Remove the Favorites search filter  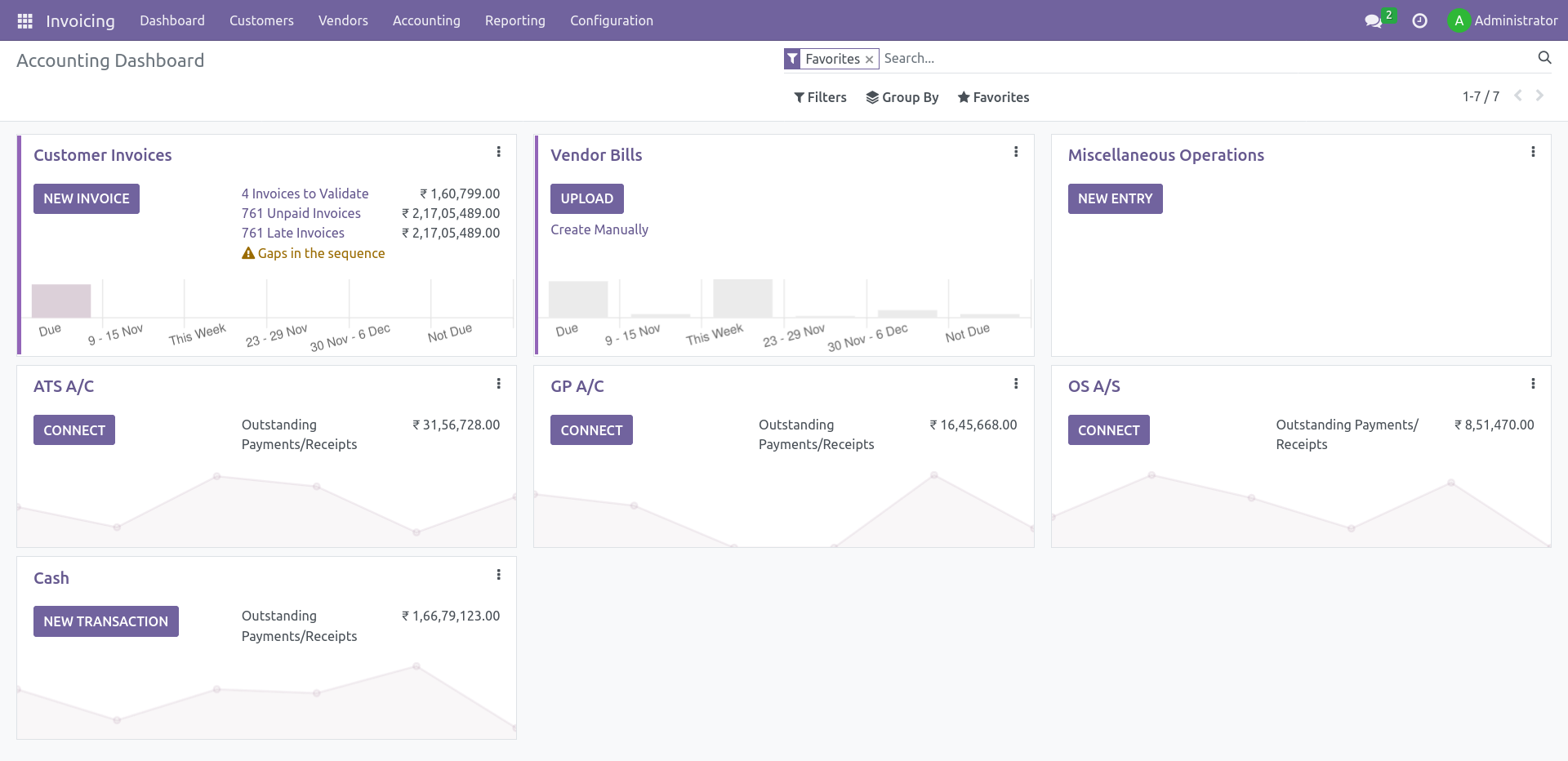pos(869,59)
